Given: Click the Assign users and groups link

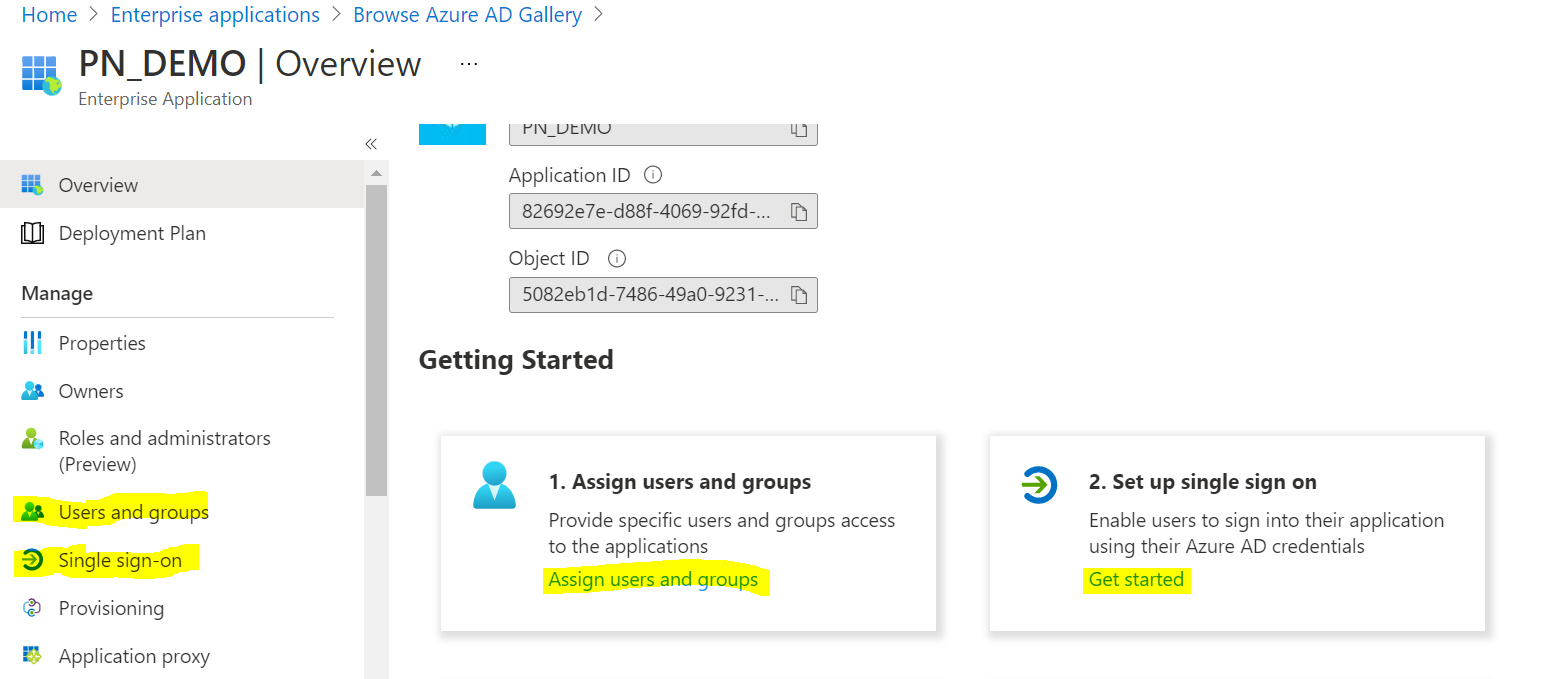Looking at the screenshot, I should [653, 580].
